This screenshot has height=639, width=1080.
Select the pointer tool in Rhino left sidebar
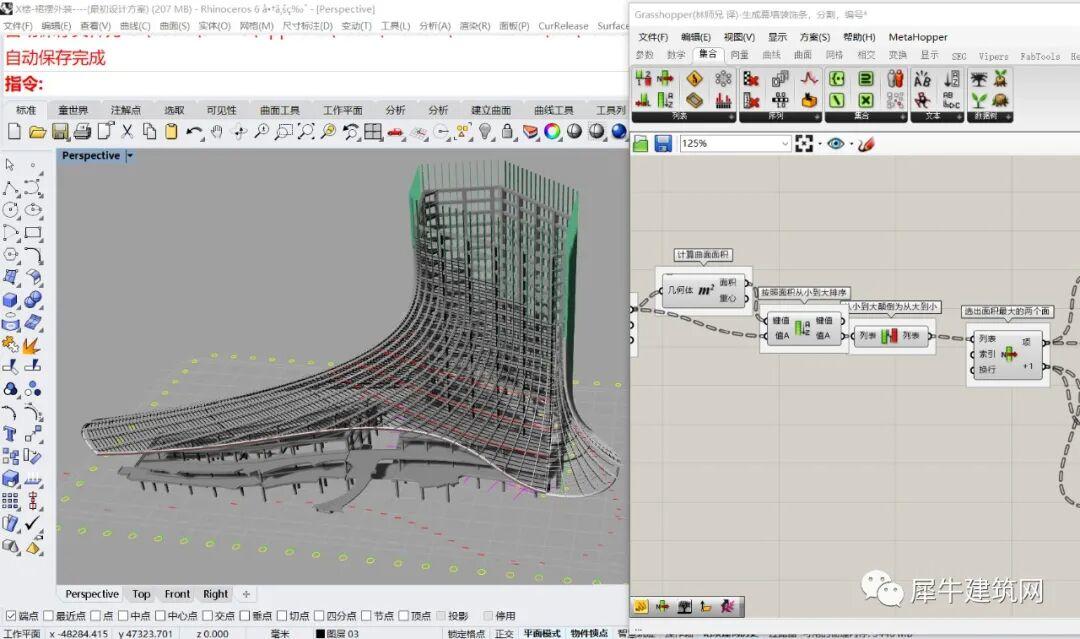pyautogui.click(x=10, y=165)
